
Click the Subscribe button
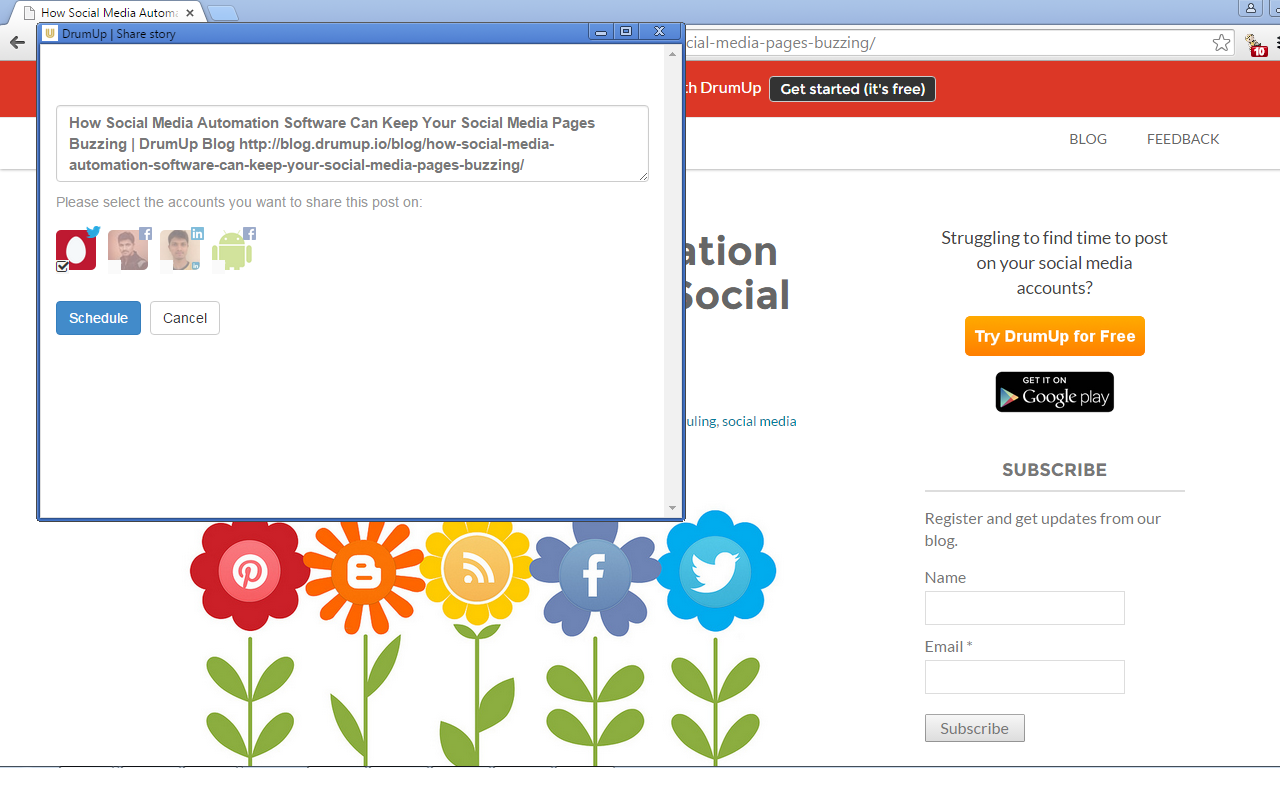tap(975, 728)
